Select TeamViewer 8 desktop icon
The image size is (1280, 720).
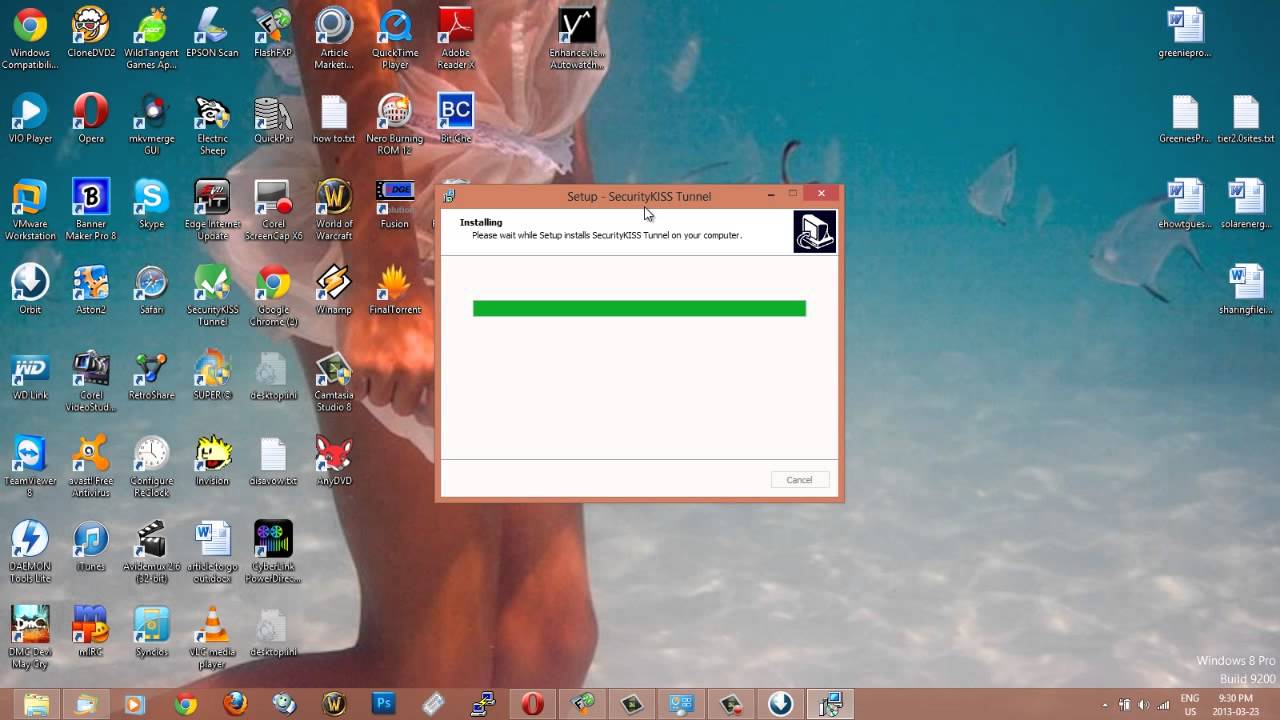30,466
